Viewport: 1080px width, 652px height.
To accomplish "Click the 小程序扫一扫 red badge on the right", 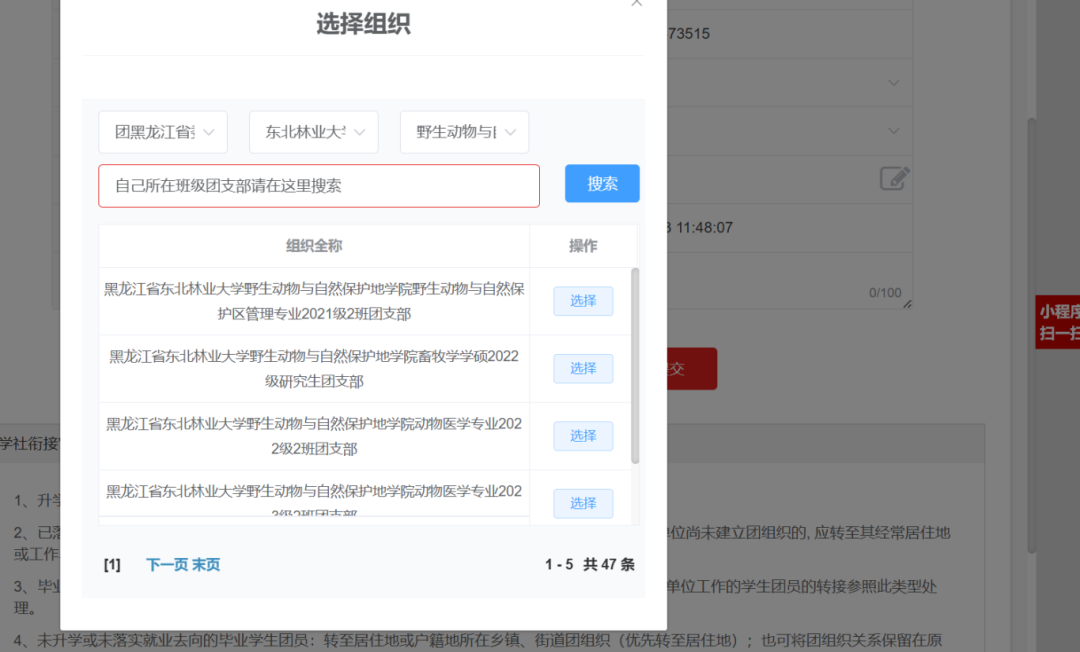I will click(1062, 322).
